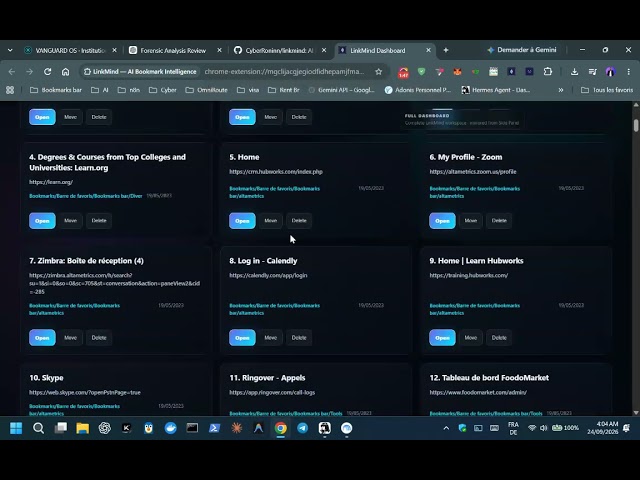640x480 pixels.
Task: Reload the LinkMind Dashboard page
Action: pos(47,72)
